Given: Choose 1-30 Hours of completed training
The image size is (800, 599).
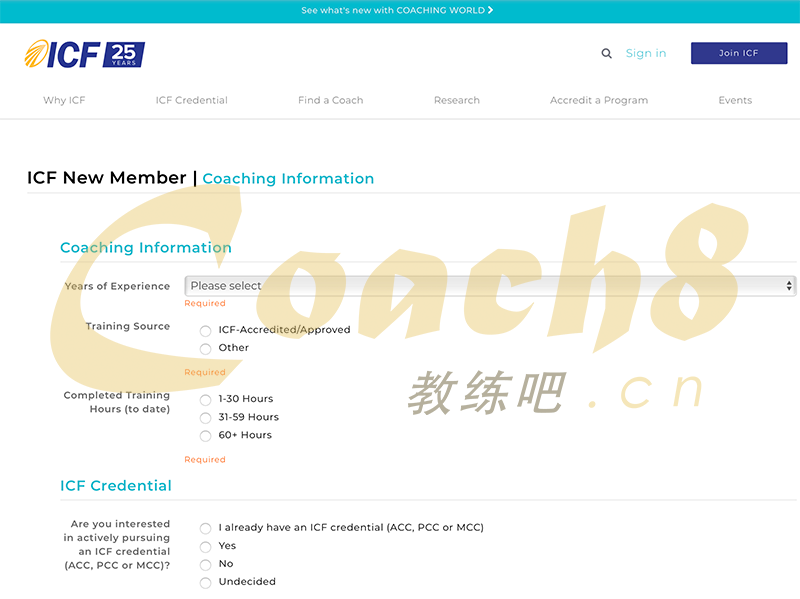Looking at the screenshot, I should coord(206,400).
